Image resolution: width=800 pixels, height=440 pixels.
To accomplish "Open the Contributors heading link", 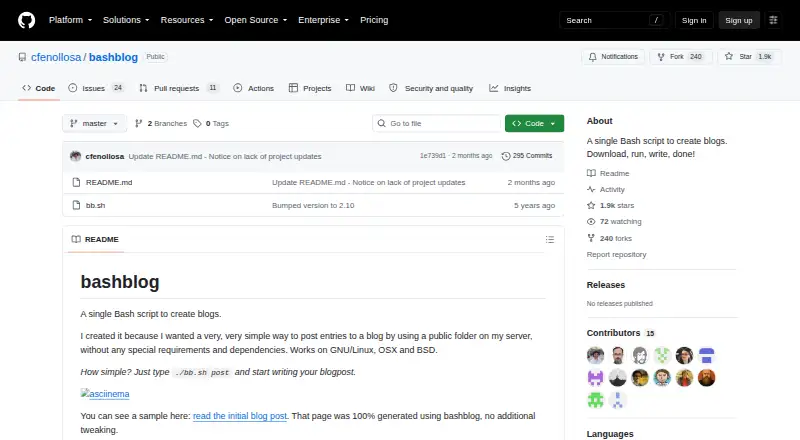I will coord(621,333).
